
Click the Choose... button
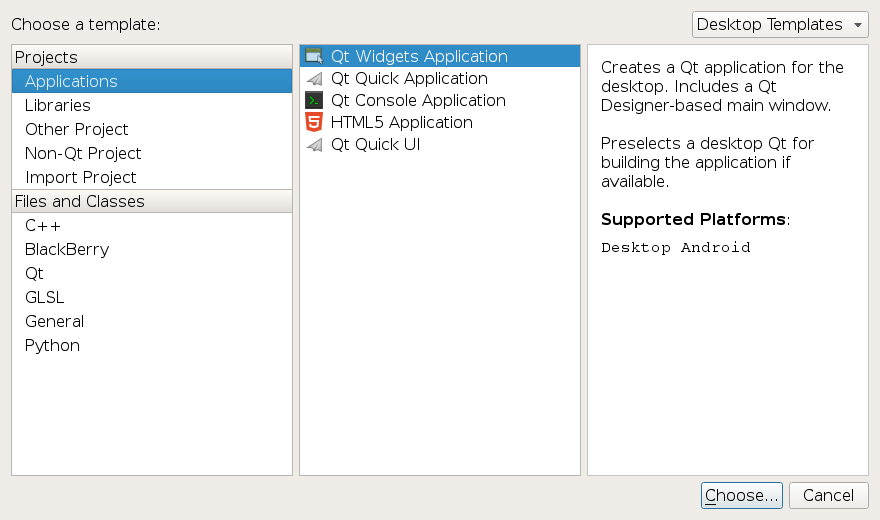point(741,495)
